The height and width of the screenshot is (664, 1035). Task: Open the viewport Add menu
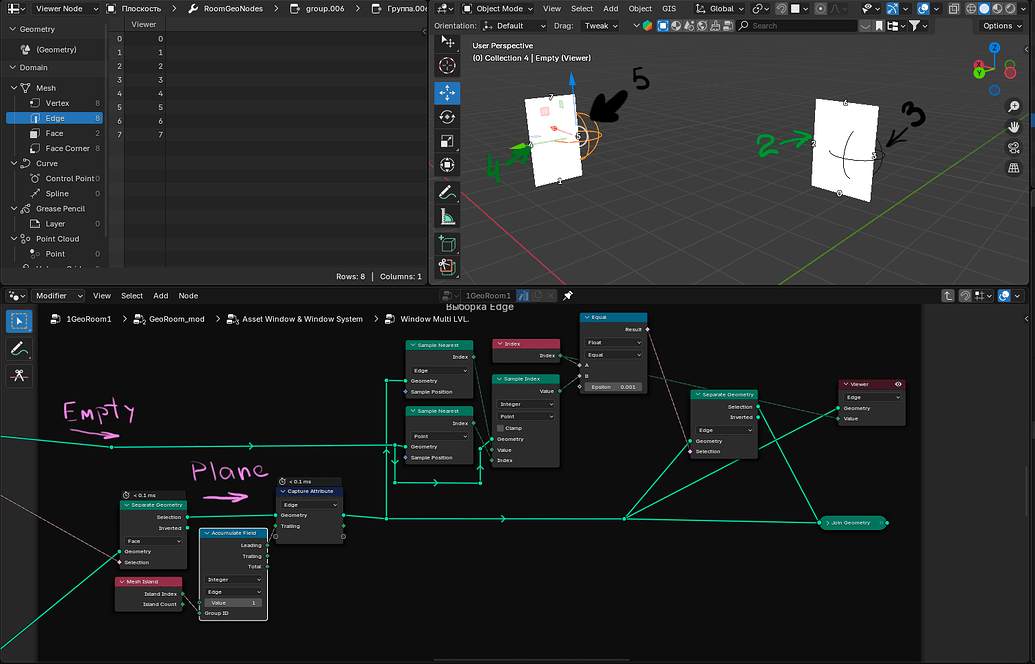611,9
